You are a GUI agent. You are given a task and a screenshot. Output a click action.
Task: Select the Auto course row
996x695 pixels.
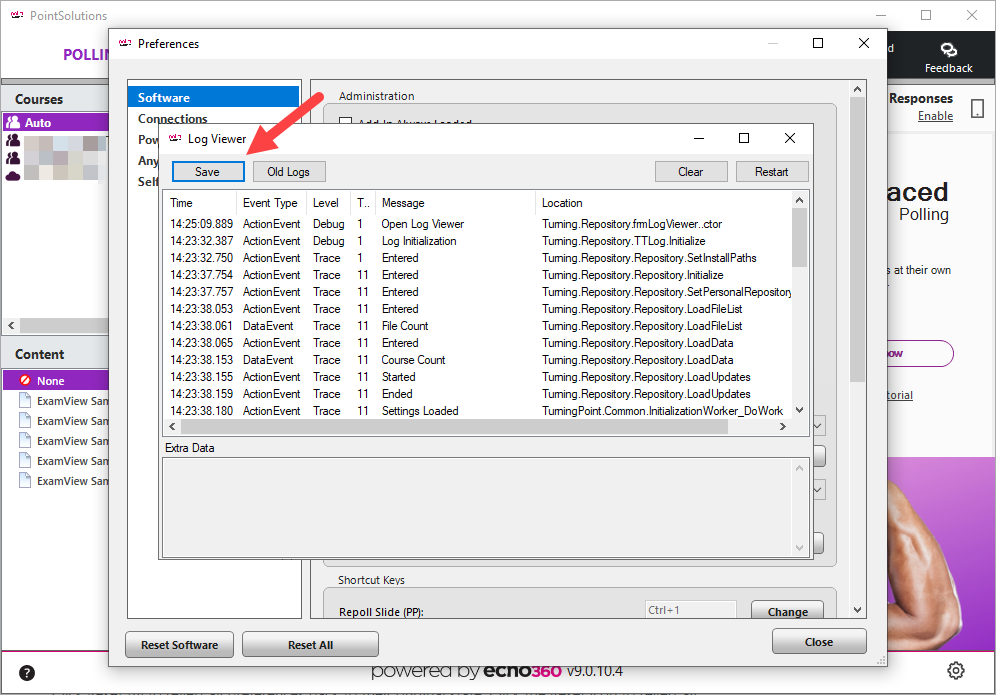[x=56, y=123]
